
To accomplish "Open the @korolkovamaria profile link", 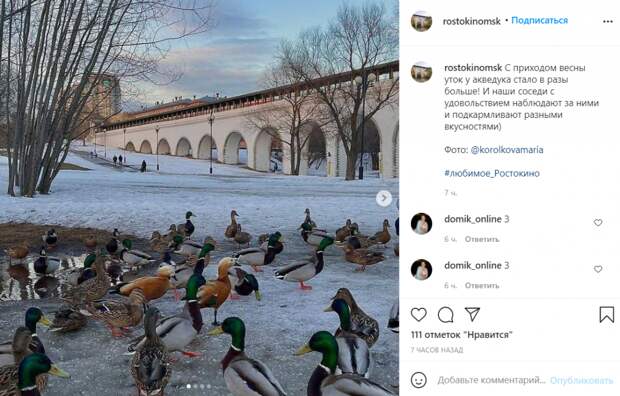I will click(x=507, y=150).
